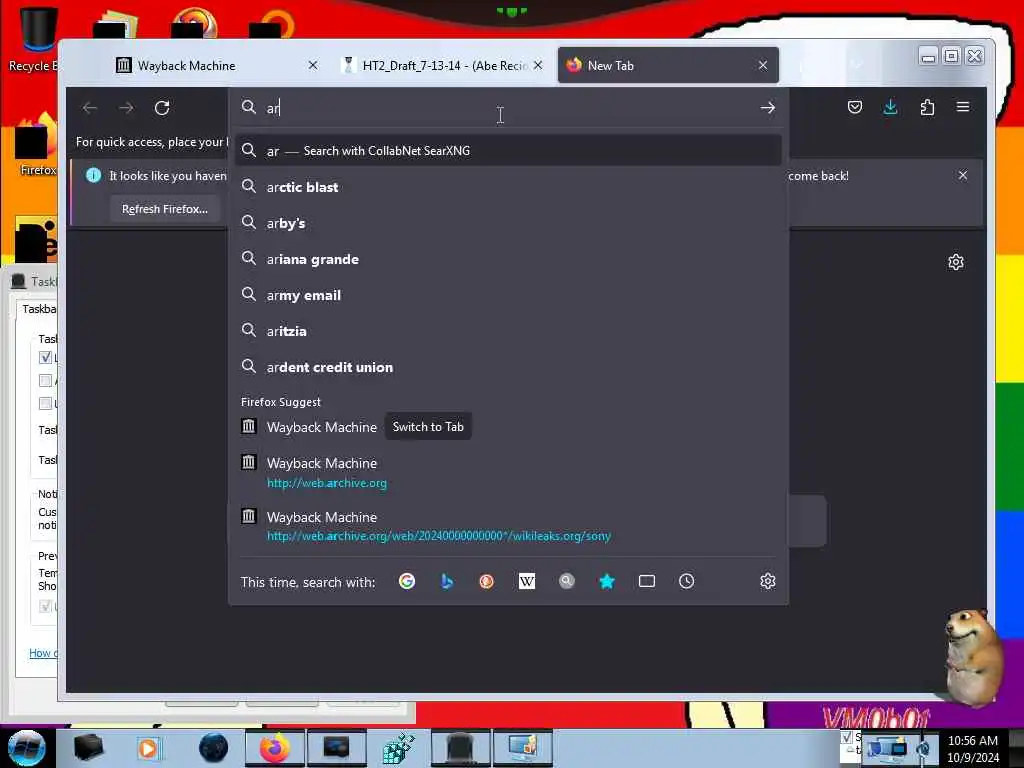This screenshot has width=1024, height=768.
Task: Open the Firefox desktop shortcut
Action: click(x=36, y=145)
